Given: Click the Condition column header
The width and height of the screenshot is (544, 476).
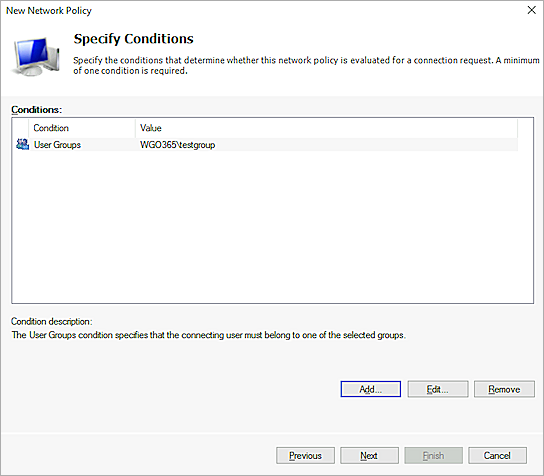Looking at the screenshot, I should 82,128.
